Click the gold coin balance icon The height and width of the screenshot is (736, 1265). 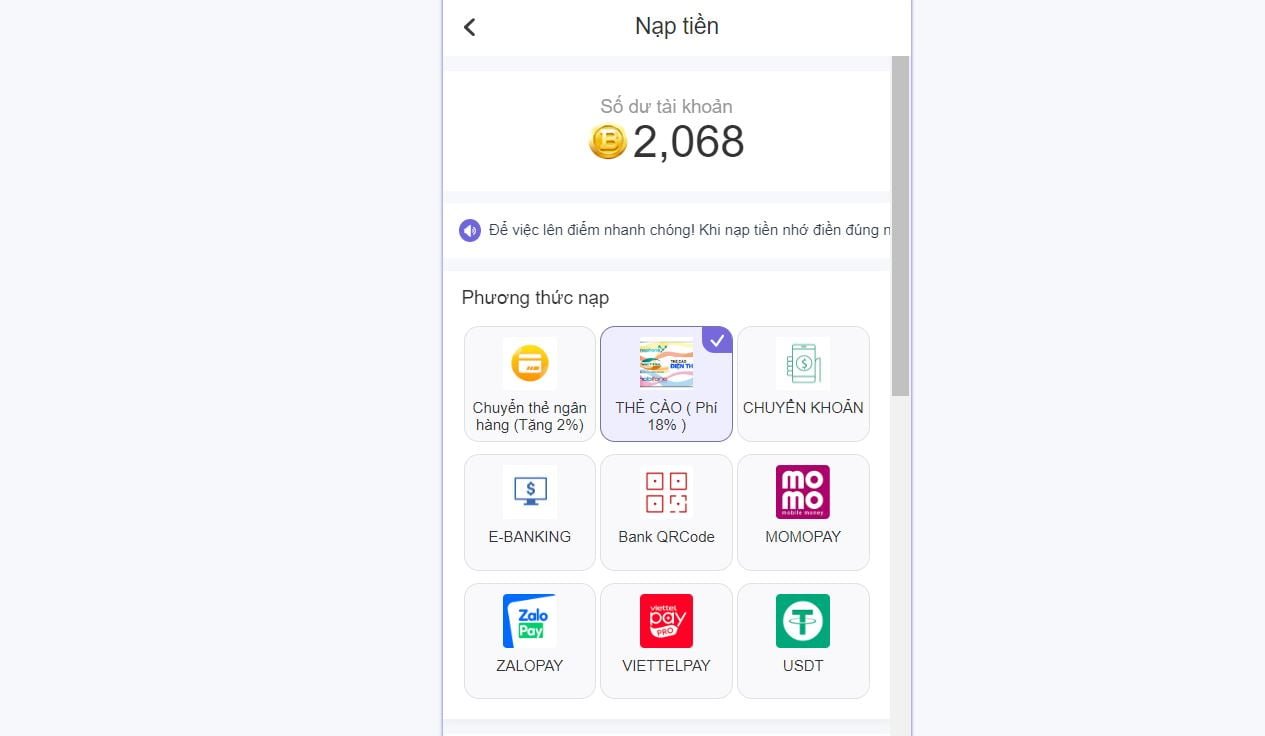607,142
